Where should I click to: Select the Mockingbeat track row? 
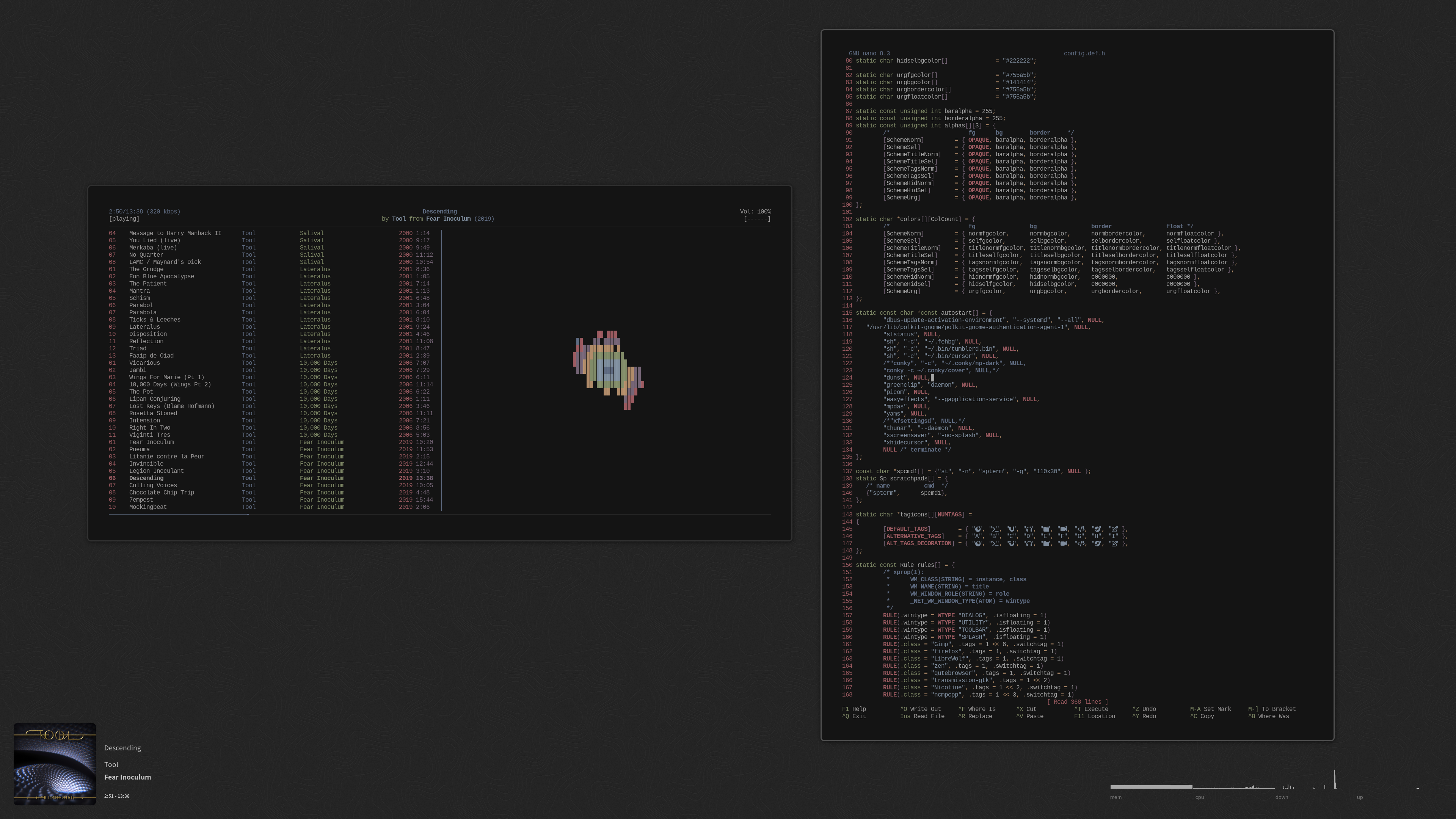click(x=271, y=507)
